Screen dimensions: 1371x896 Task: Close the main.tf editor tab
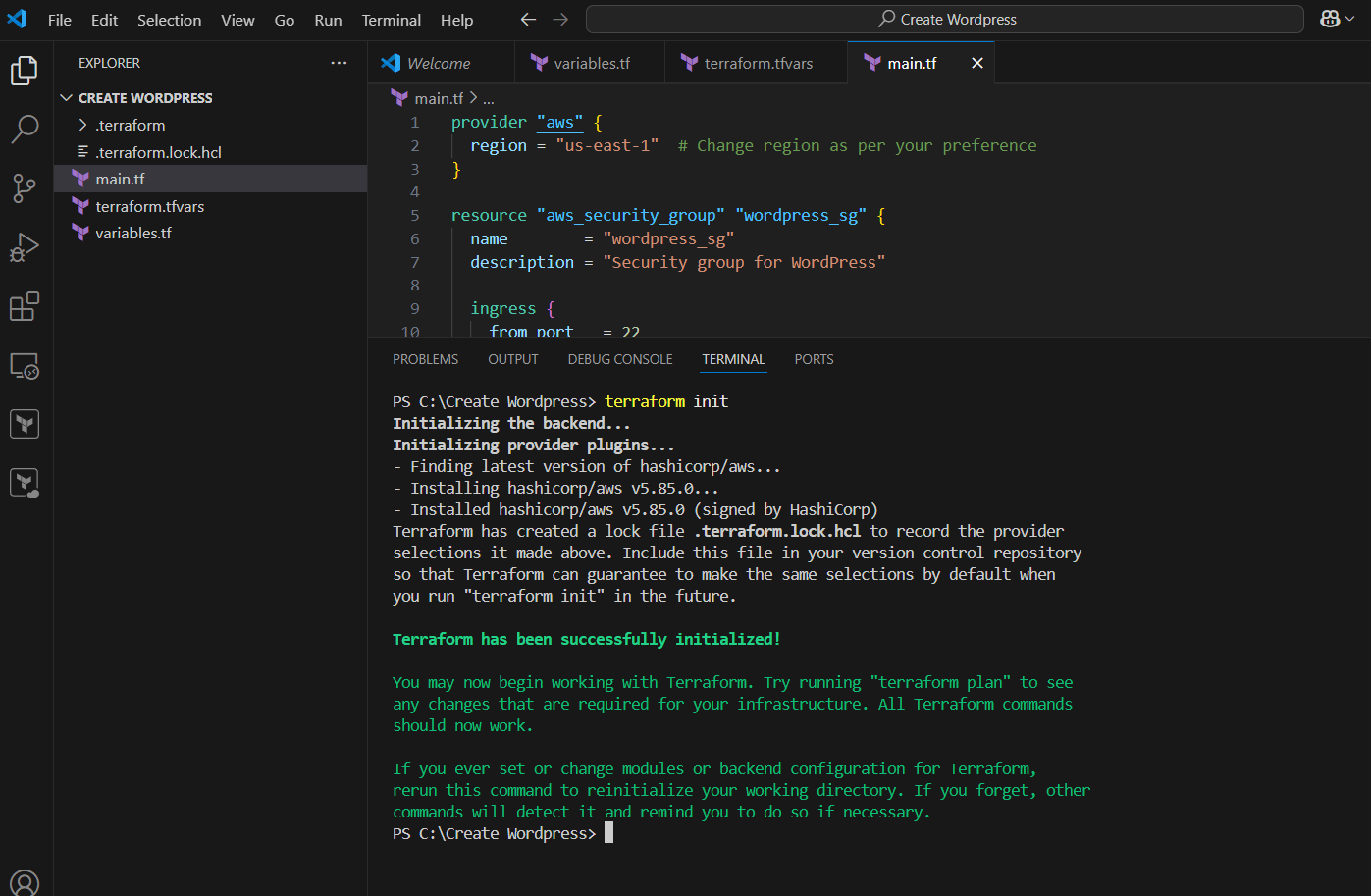(977, 63)
